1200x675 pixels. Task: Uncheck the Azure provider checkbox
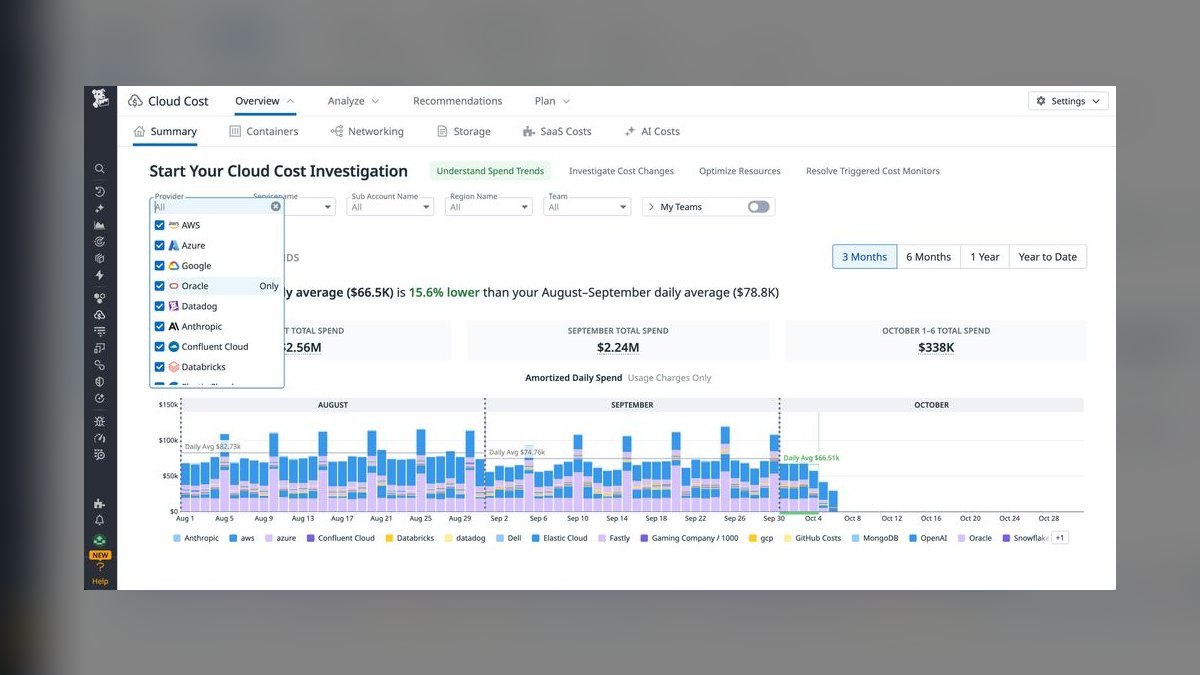tap(160, 245)
